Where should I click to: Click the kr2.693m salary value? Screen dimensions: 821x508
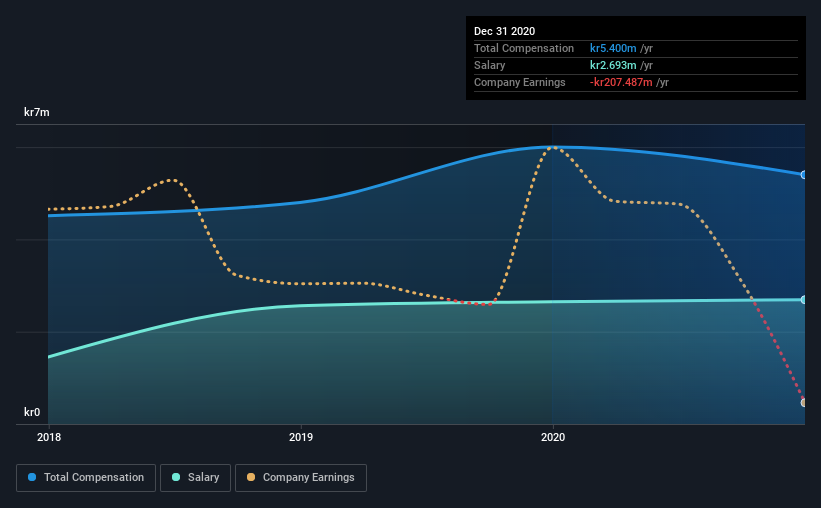[x=613, y=65]
